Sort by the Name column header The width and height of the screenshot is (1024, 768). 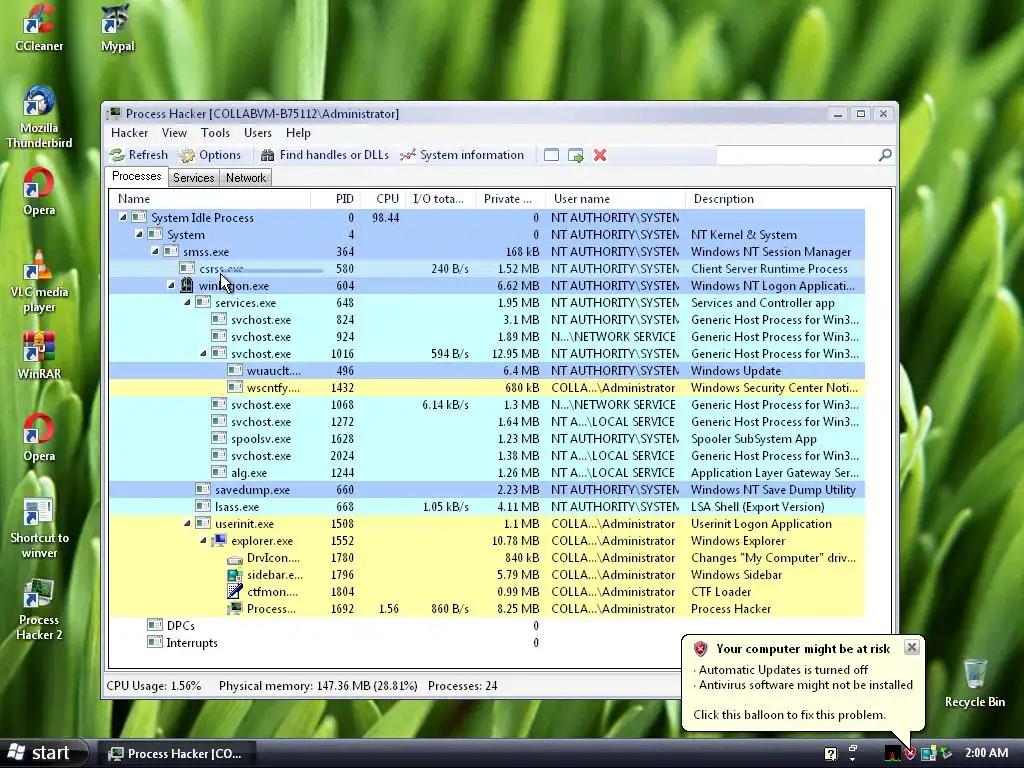(209, 199)
